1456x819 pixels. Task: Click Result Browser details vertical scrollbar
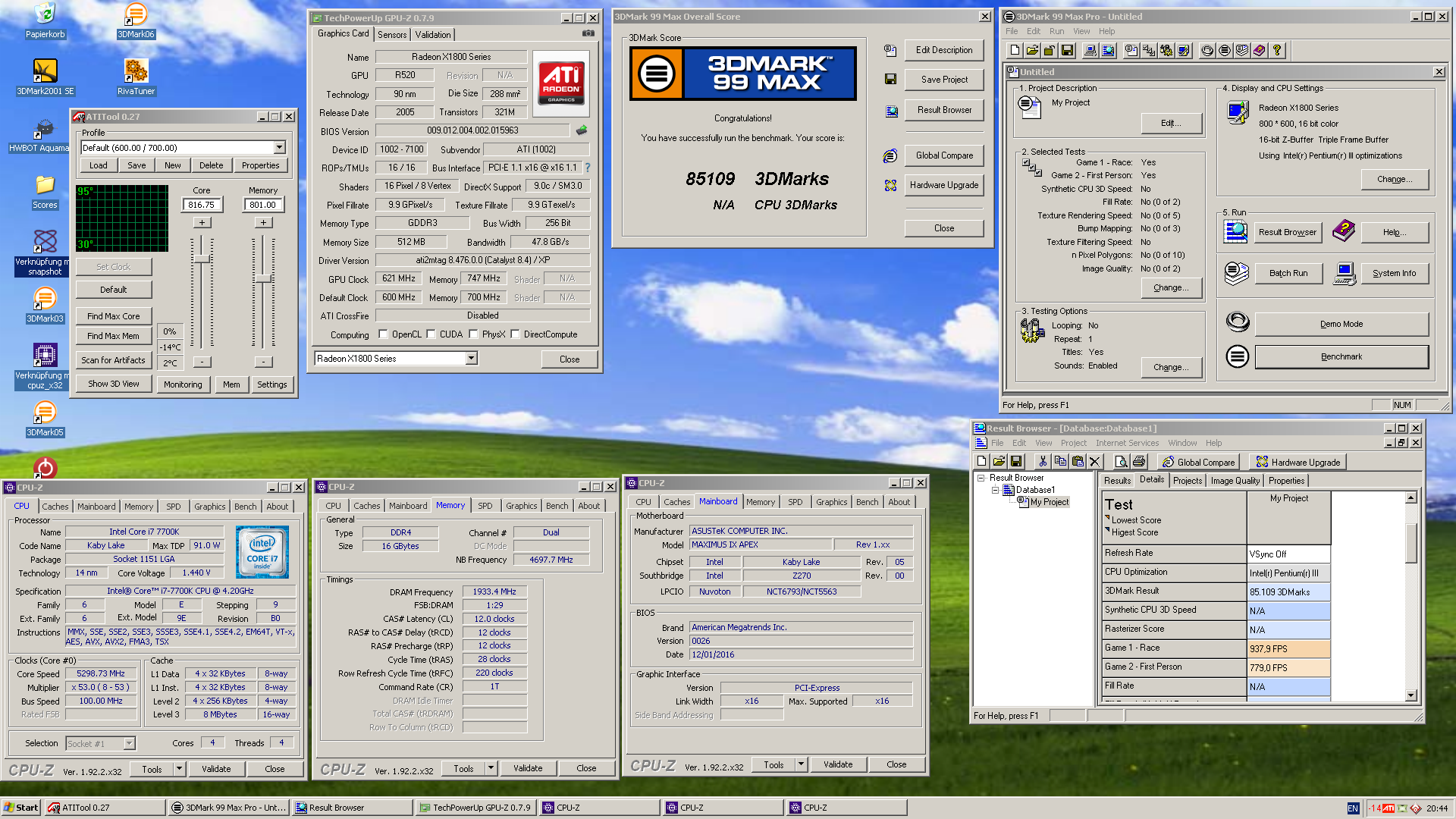(x=1411, y=596)
